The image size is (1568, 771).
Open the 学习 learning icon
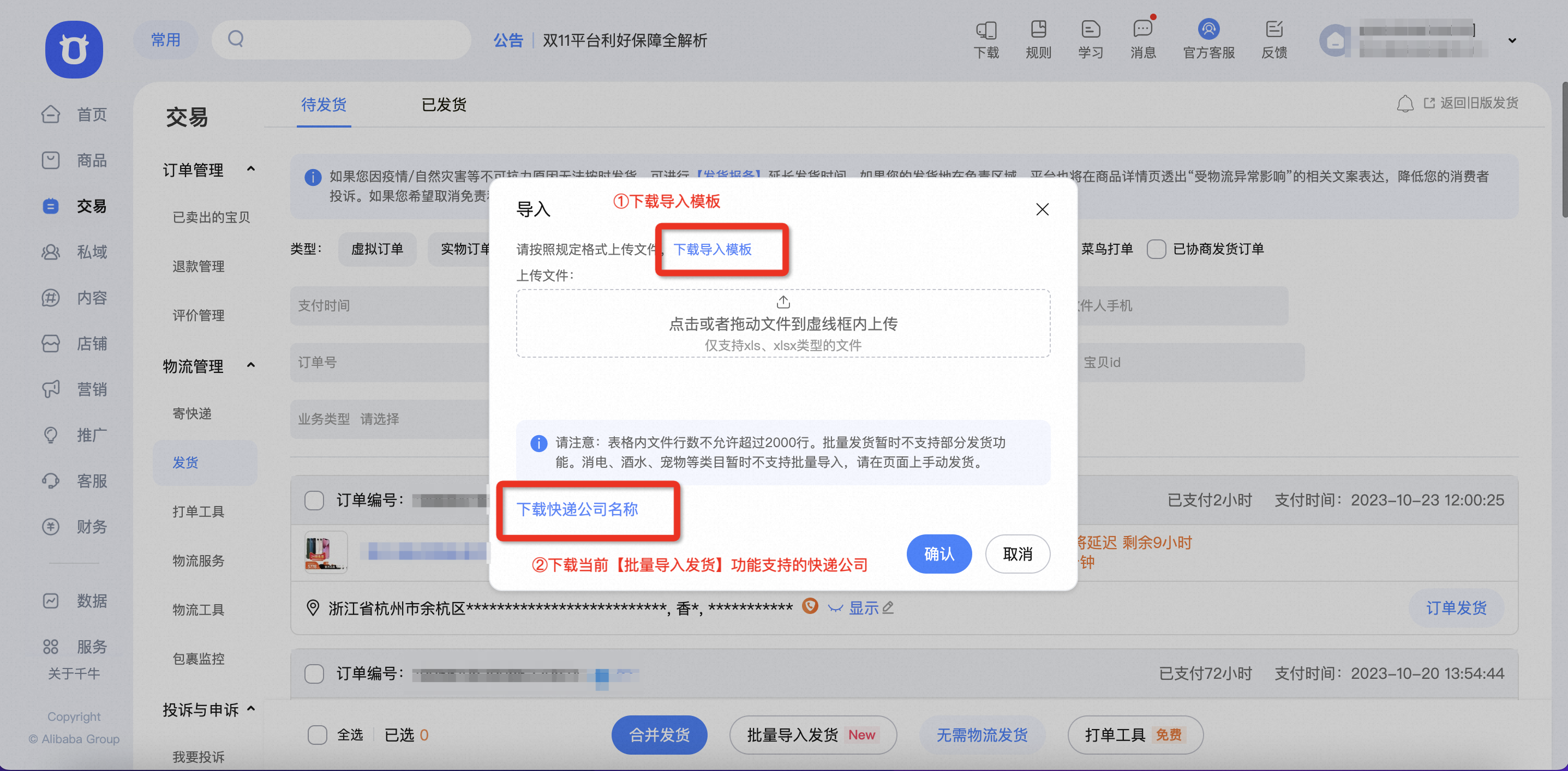tap(1090, 30)
